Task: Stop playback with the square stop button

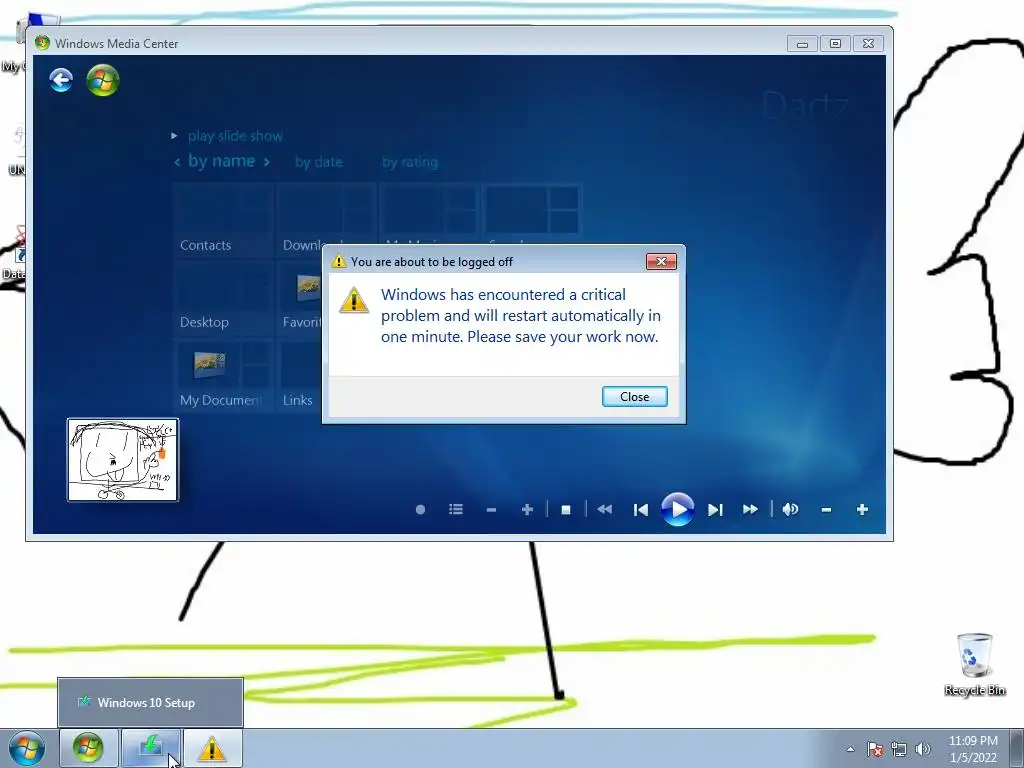Action: coord(566,509)
